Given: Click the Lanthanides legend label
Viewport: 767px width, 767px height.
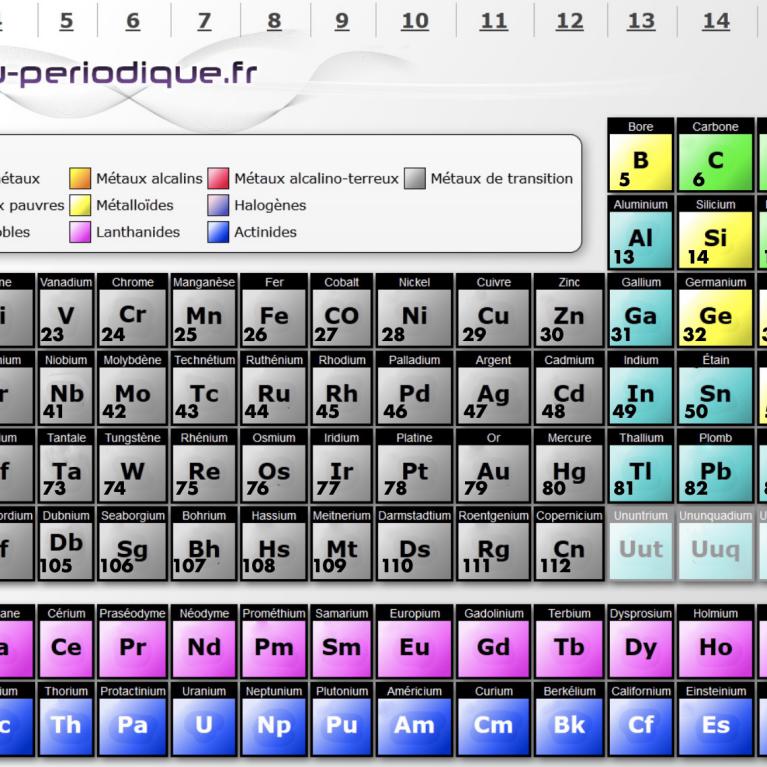Looking at the screenshot, I should coord(138,232).
